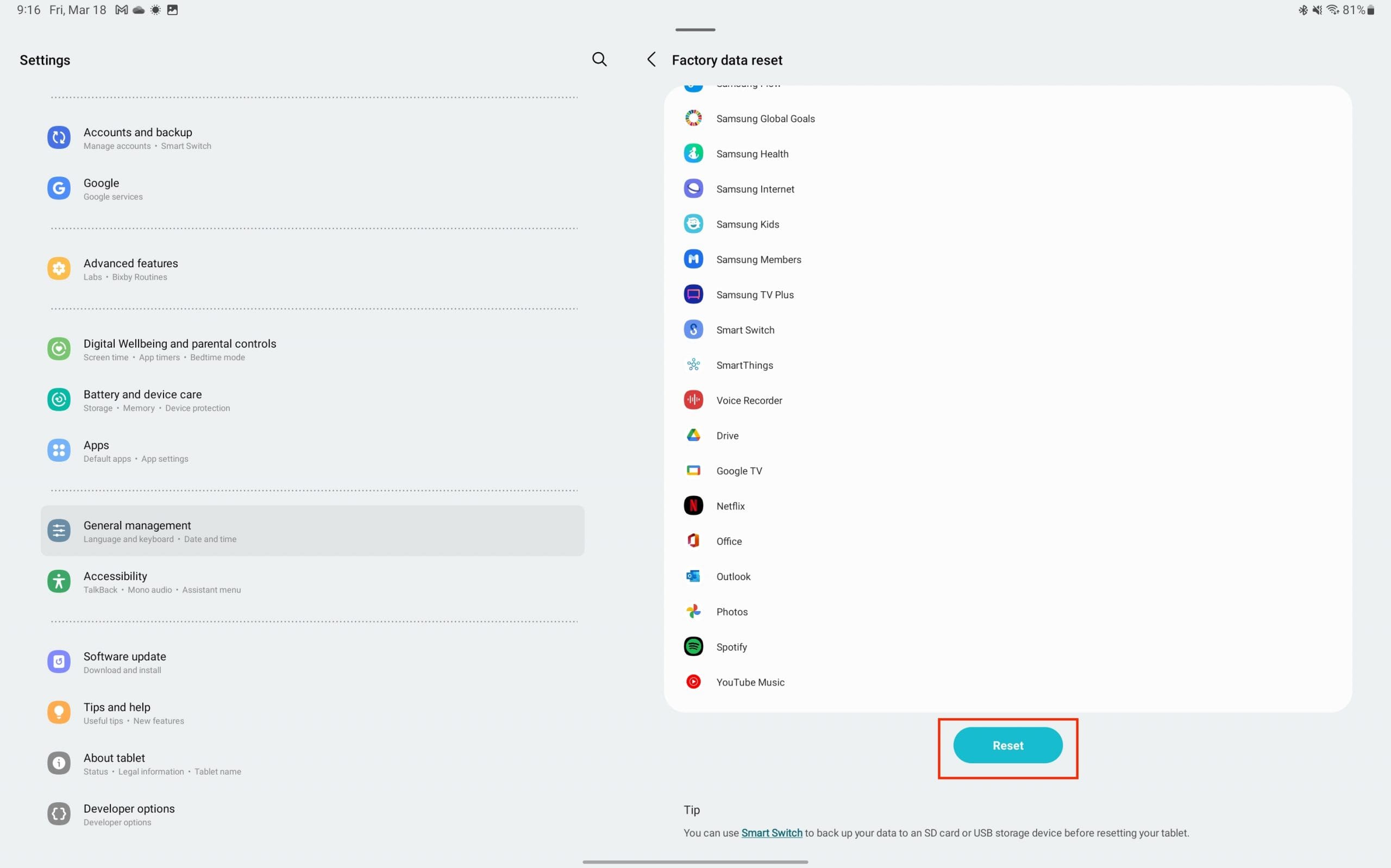This screenshot has width=1391, height=868.
Task: Tap the Netflix app icon in list
Action: pos(693,506)
